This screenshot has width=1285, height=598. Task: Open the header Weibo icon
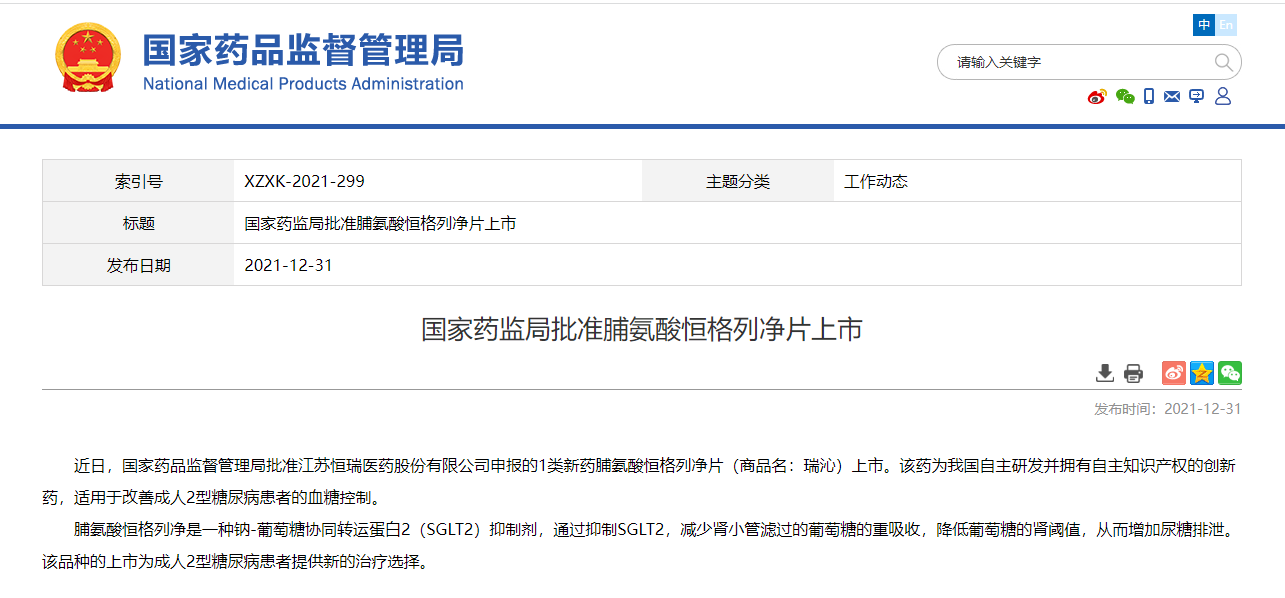[x=1097, y=97]
